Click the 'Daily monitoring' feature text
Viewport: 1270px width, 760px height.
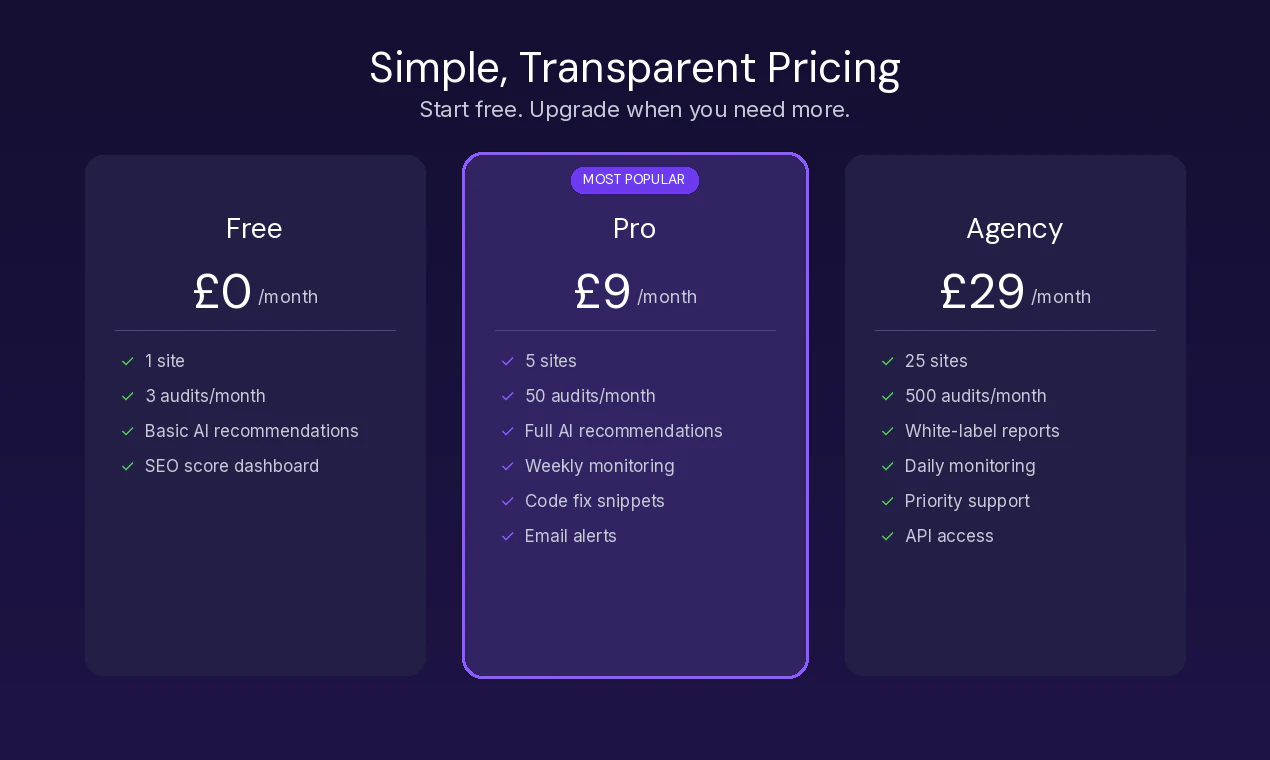[970, 466]
